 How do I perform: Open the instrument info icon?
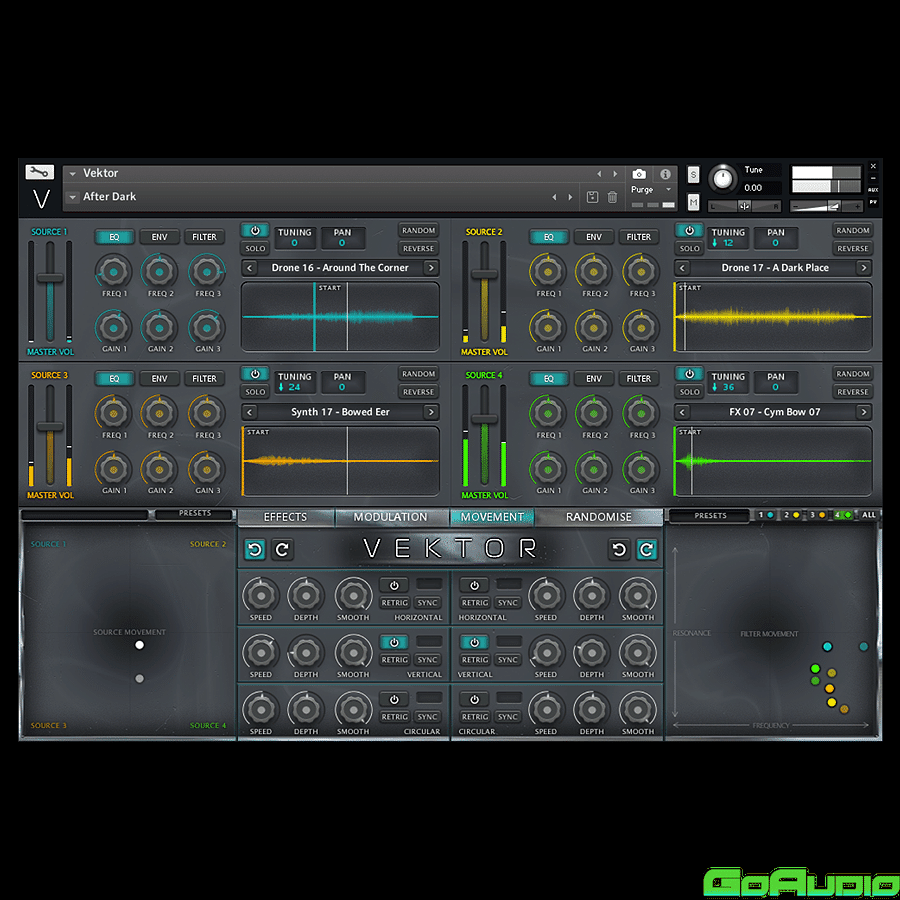[x=665, y=174]
